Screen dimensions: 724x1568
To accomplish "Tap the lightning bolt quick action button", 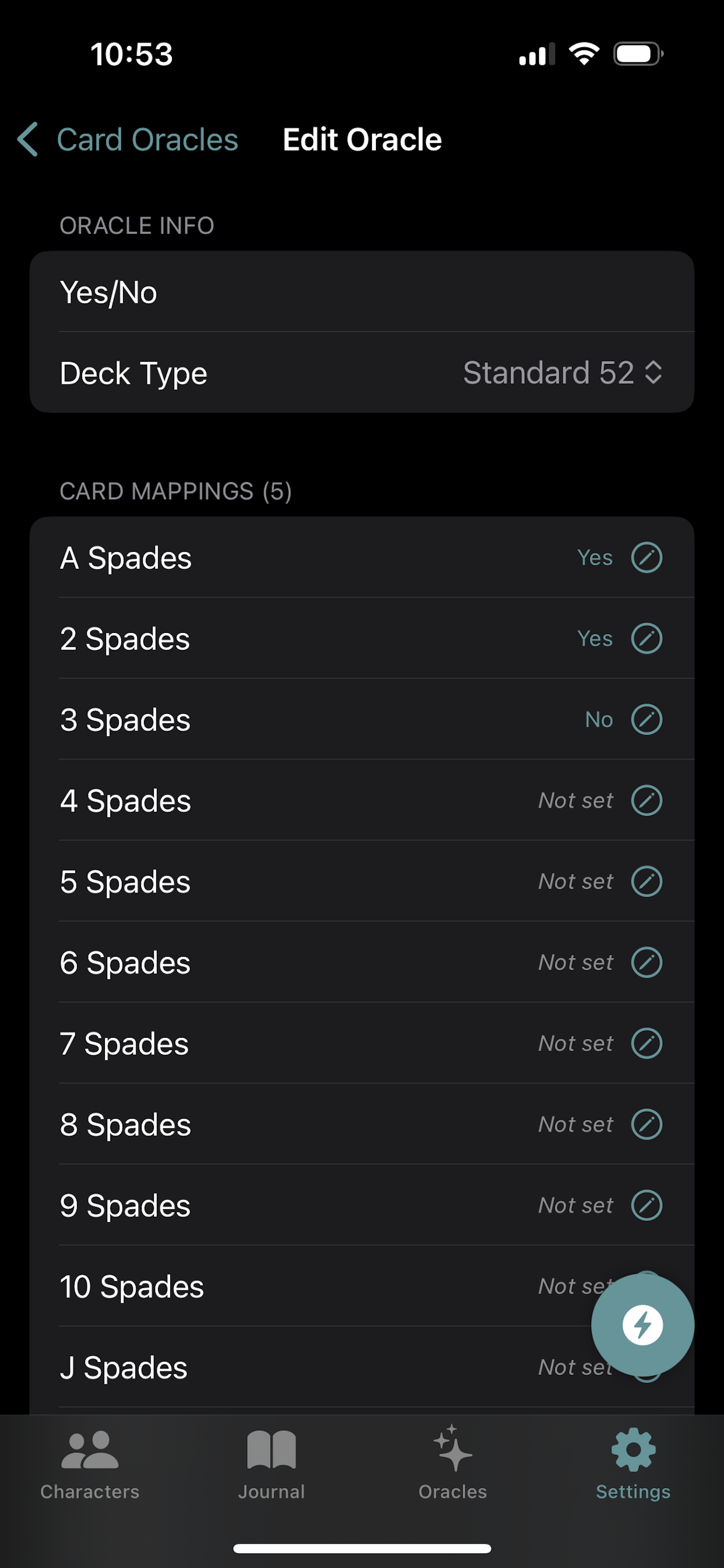I will click(x=642, y=1325).
